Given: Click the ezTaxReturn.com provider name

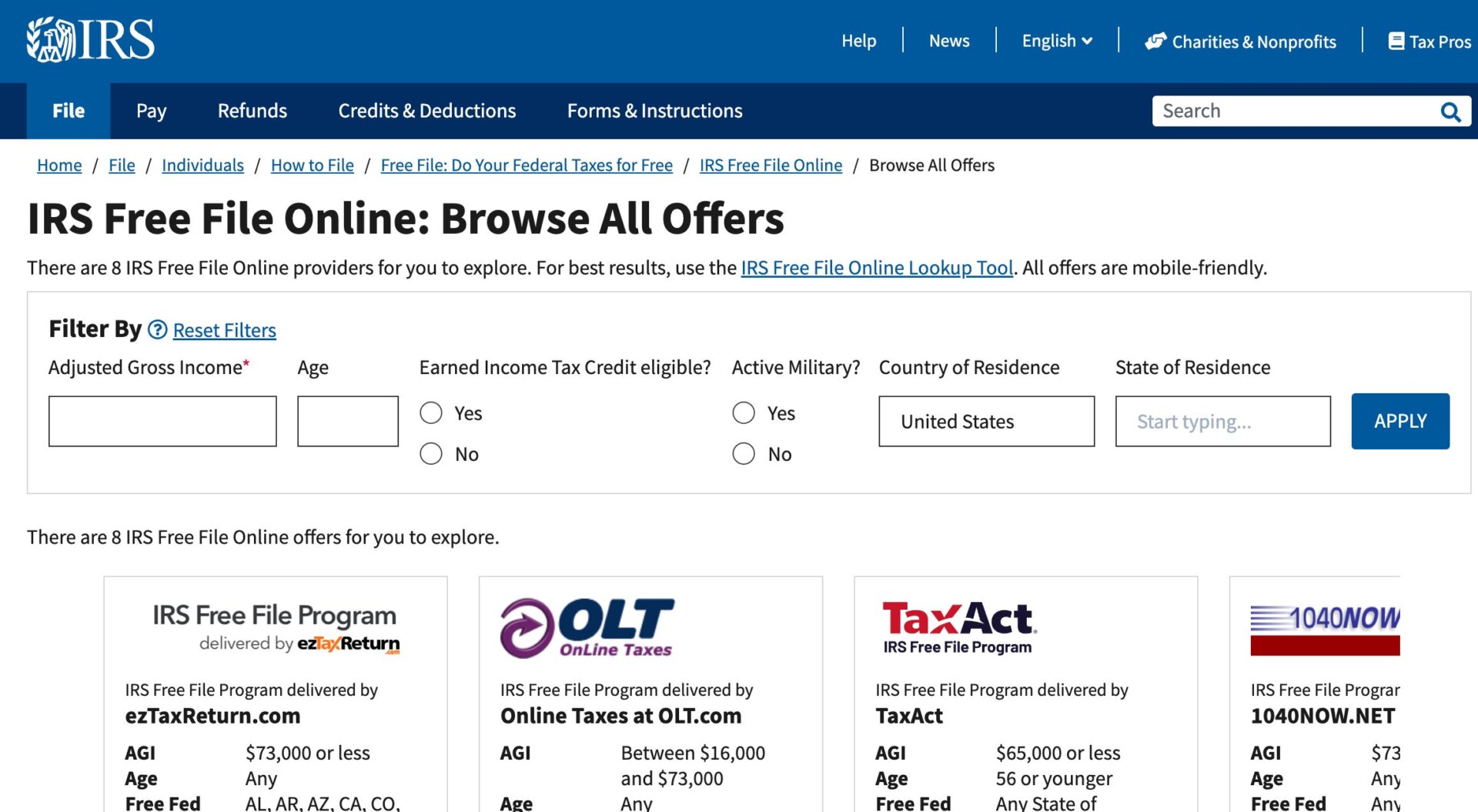Looking at the screenshot, I should pos(212,716).
